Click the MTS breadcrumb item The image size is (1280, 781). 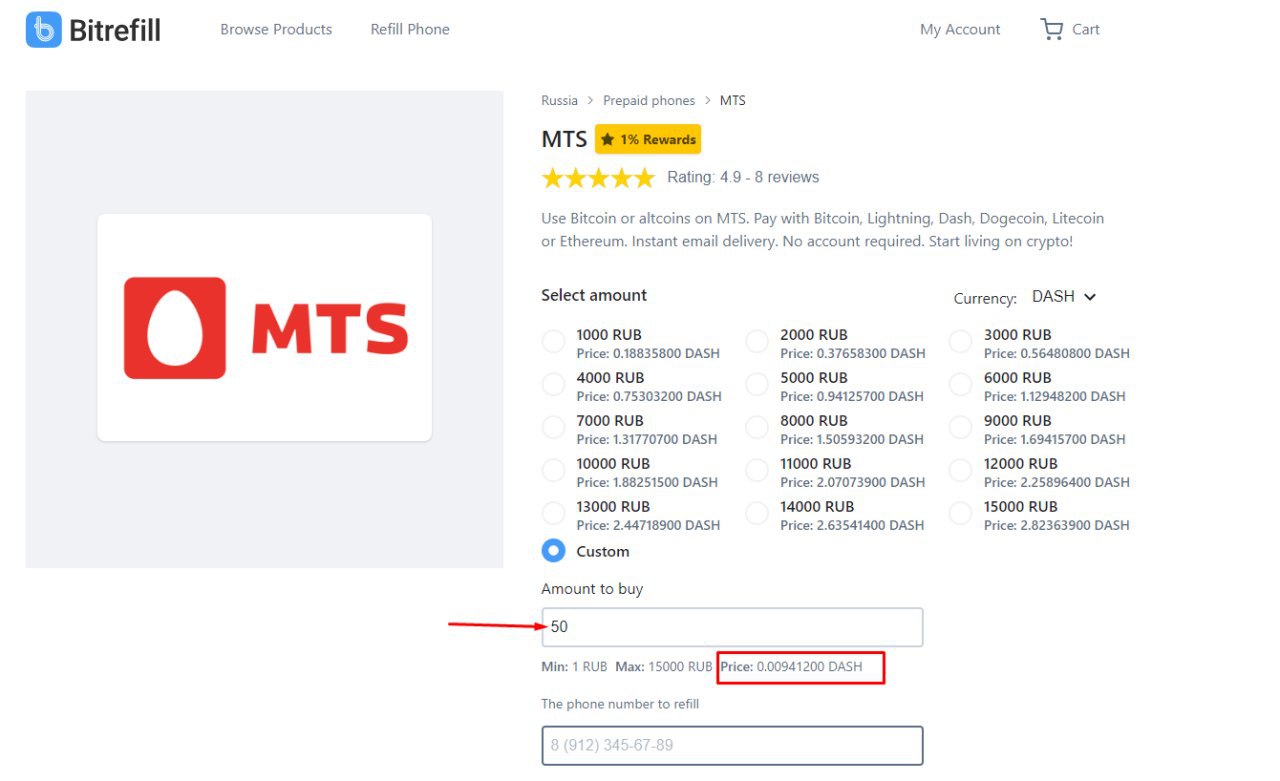[733, 100]
